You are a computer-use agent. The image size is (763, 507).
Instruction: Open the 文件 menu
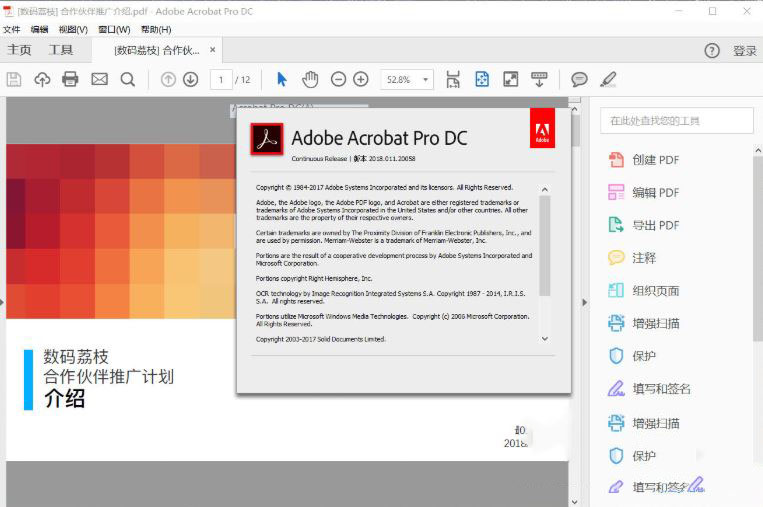[12, 29]
